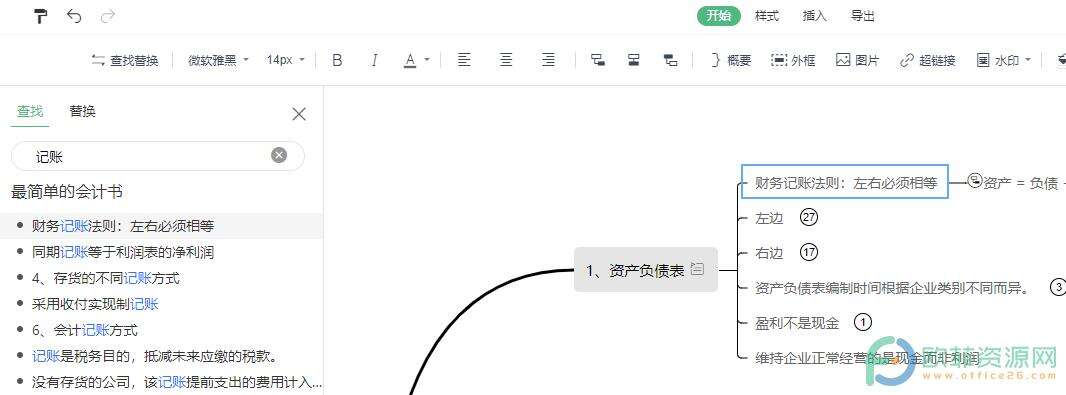Switch to the 导出 tab
This screenshot has width=1066, height=395.
click(x=863, y=16)
